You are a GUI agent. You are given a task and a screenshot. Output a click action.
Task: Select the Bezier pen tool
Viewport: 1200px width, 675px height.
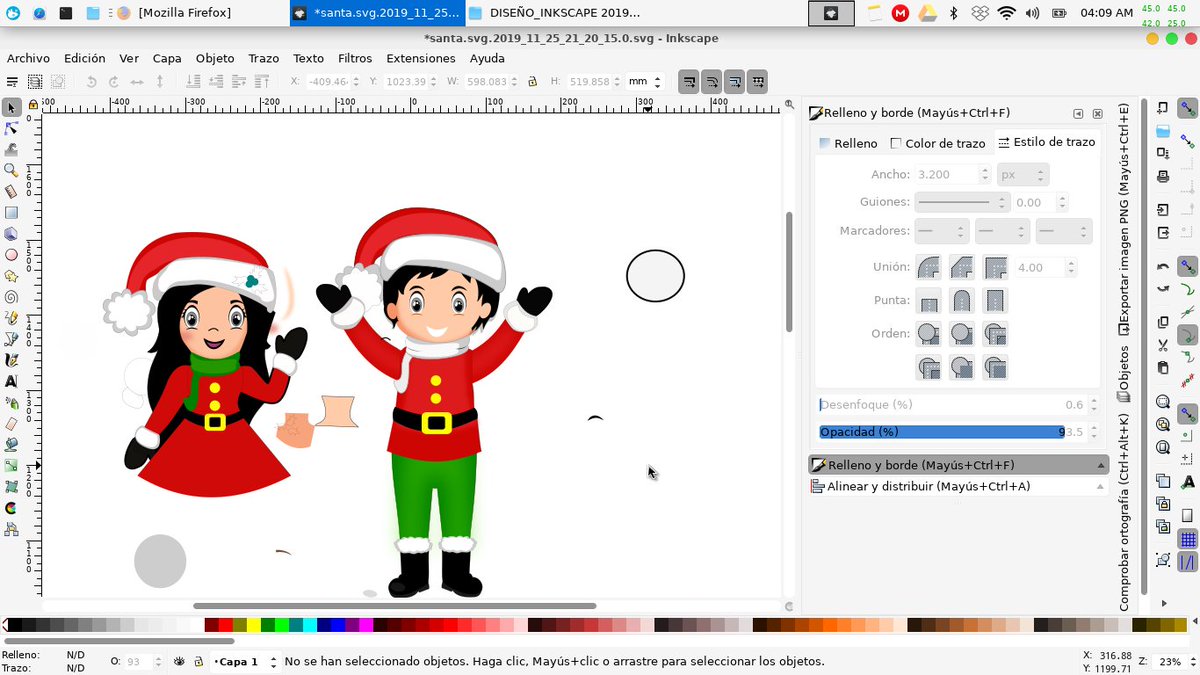[11, 338]
